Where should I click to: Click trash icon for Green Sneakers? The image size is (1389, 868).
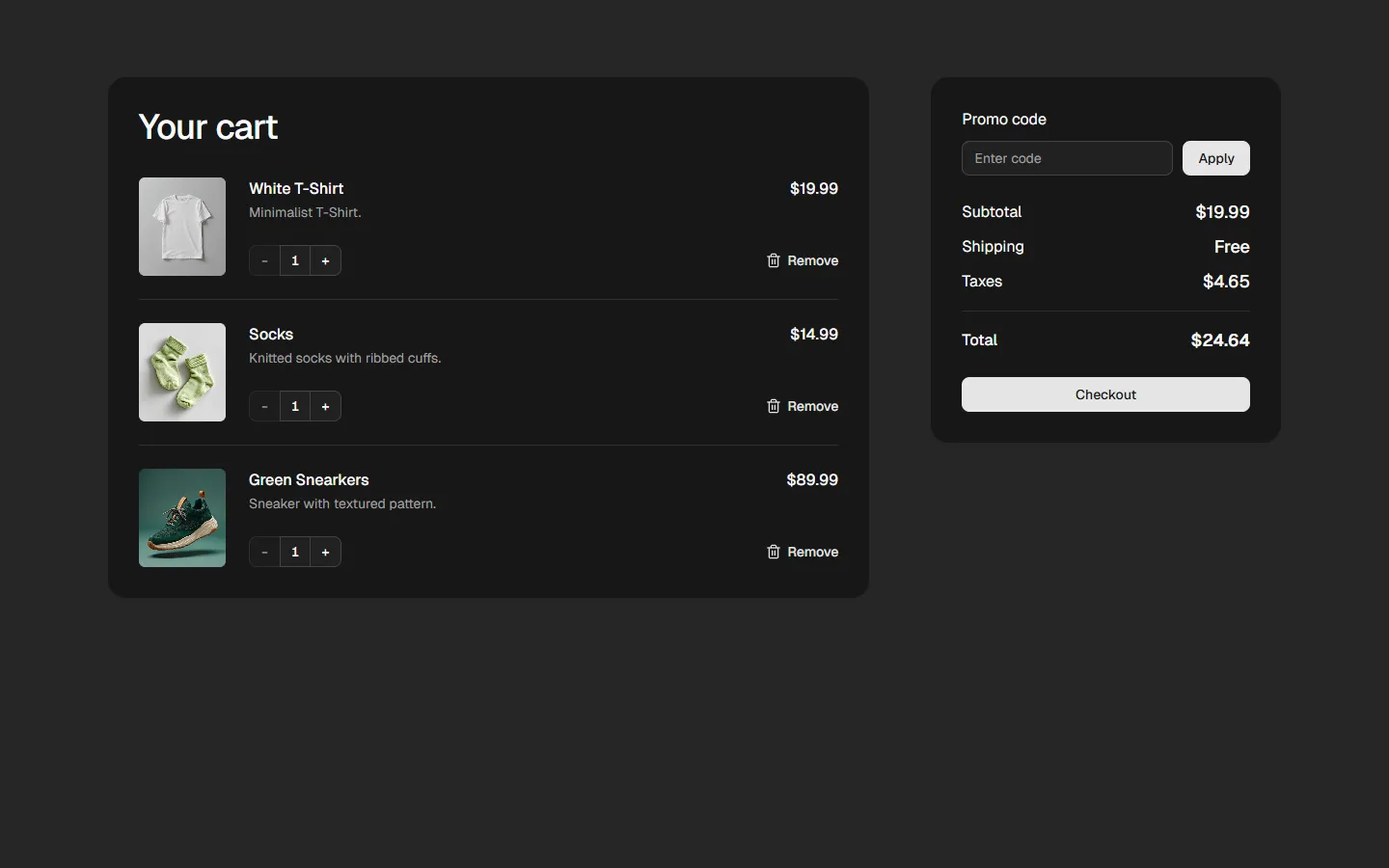(773, 552)
